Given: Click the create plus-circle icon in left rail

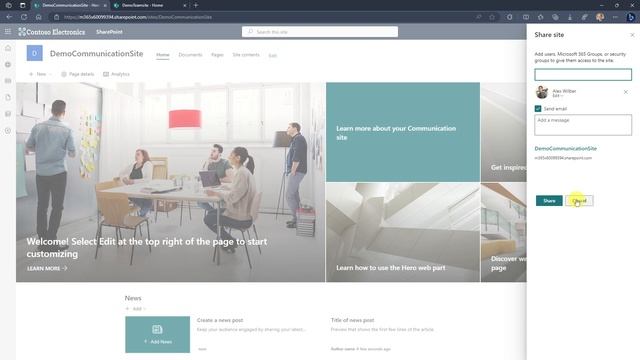Looking at the screenshot, I should (x=8, y=131).
